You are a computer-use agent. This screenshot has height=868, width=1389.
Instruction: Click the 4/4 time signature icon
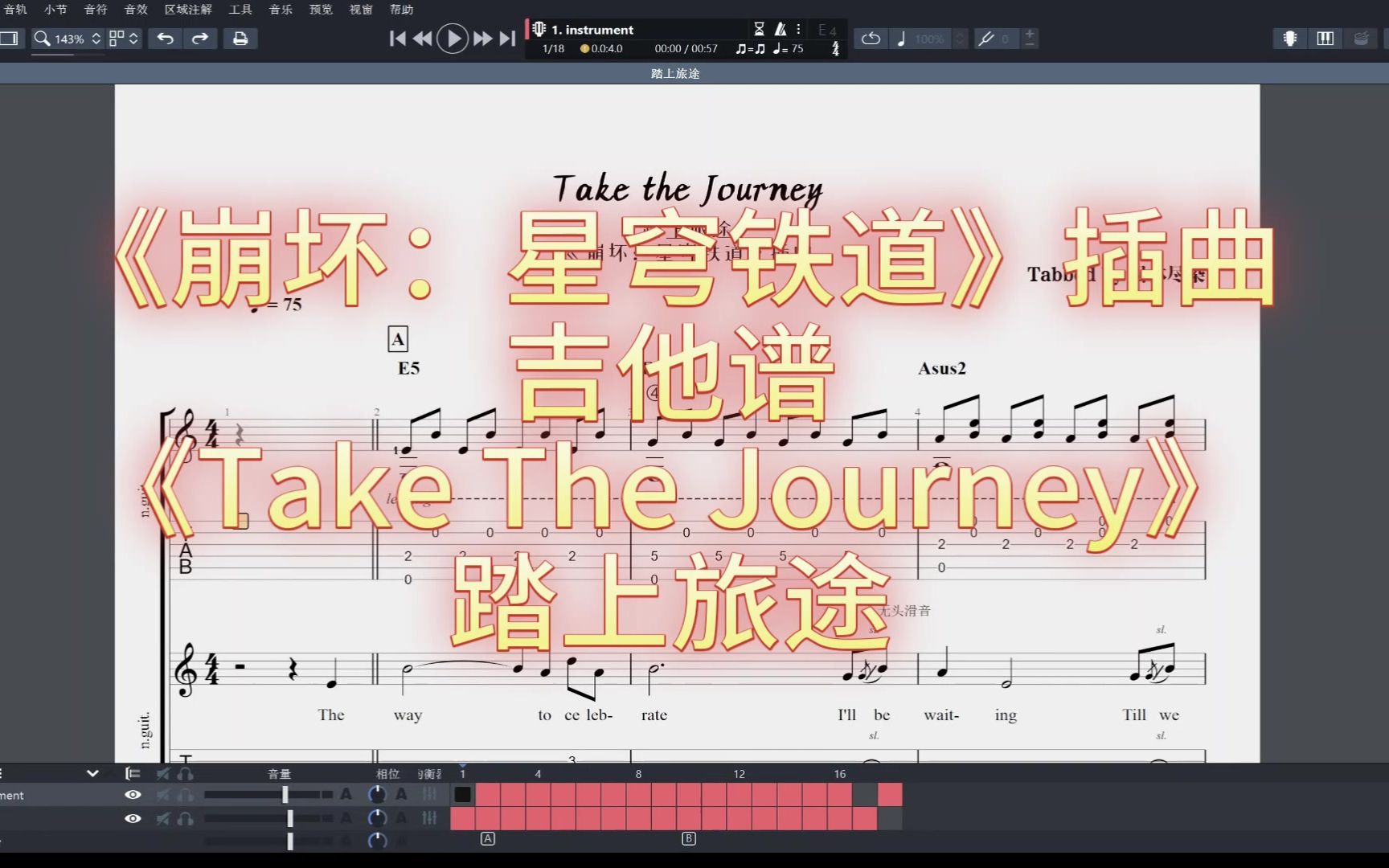pos(835,49)
